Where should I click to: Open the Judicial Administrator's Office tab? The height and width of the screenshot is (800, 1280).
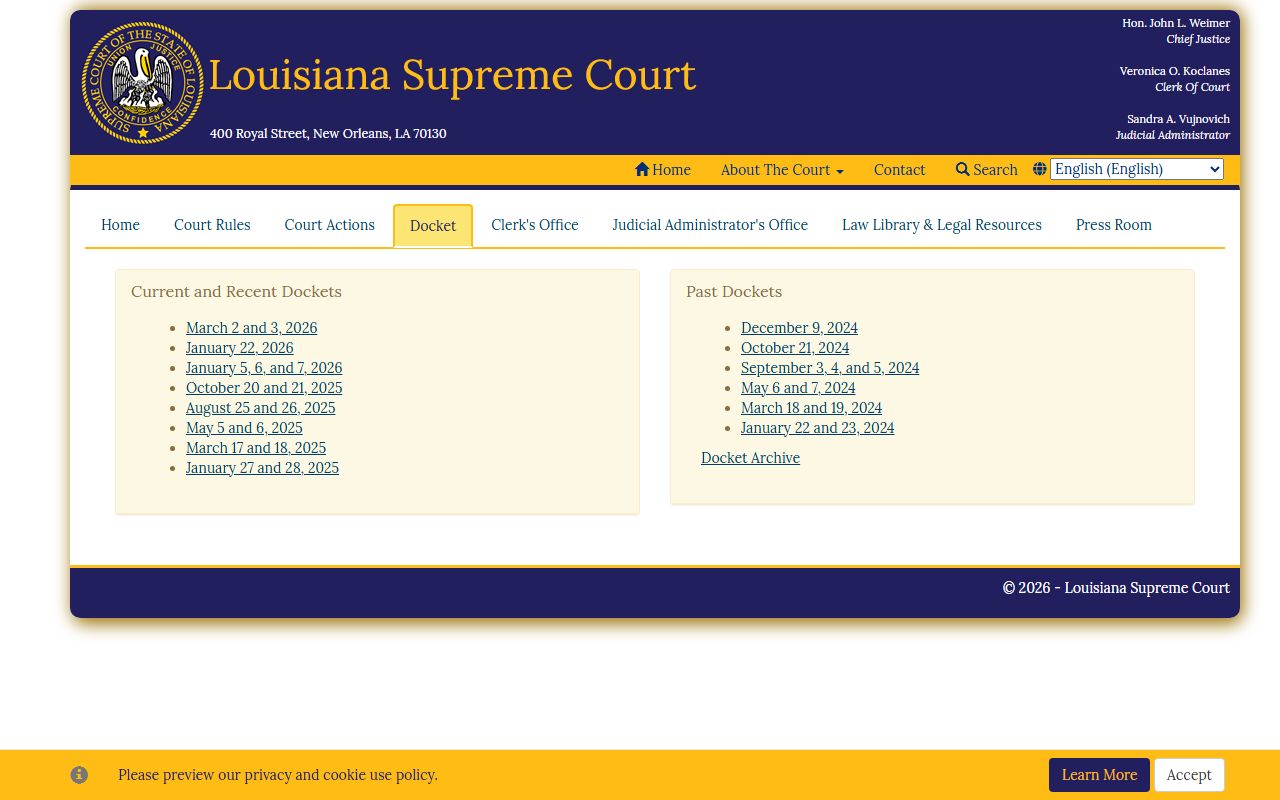(x=710, y=225)
